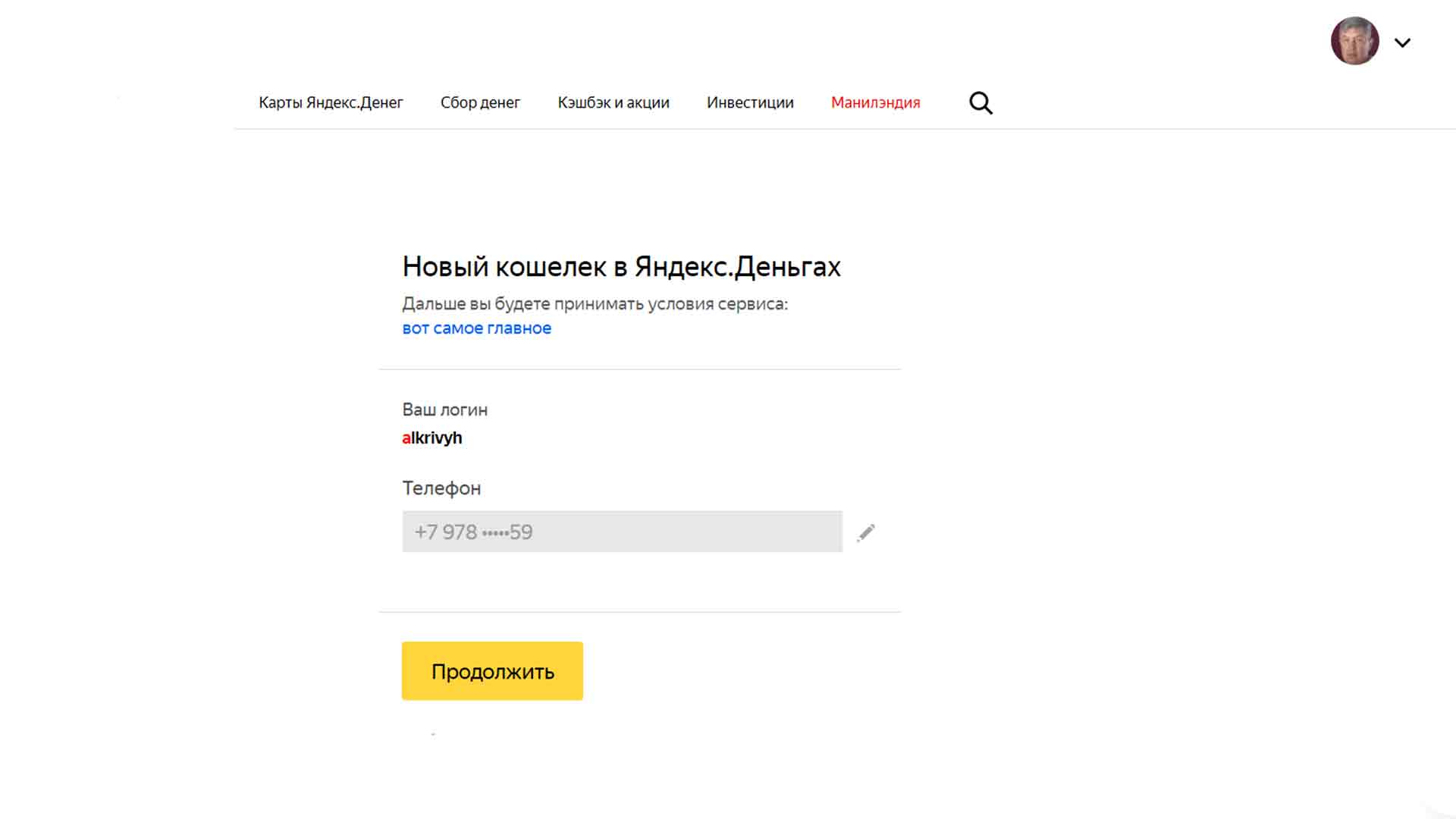
Task: Open the user profile avatar
Action: pyautogui.click(x=1354, y=41)
